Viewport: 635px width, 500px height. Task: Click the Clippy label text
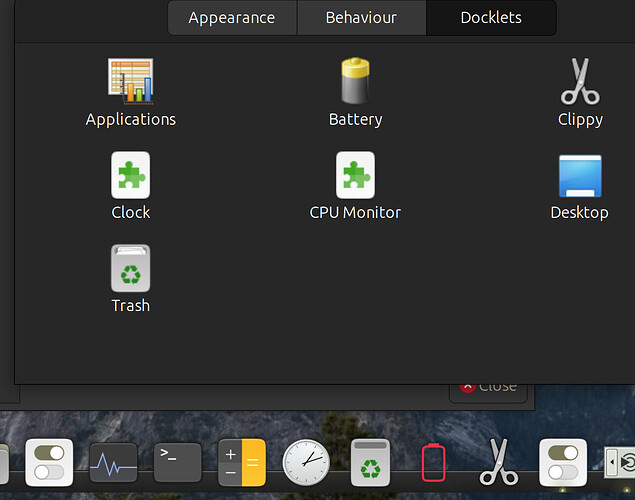pyautogui.click(x=580, y=119)
